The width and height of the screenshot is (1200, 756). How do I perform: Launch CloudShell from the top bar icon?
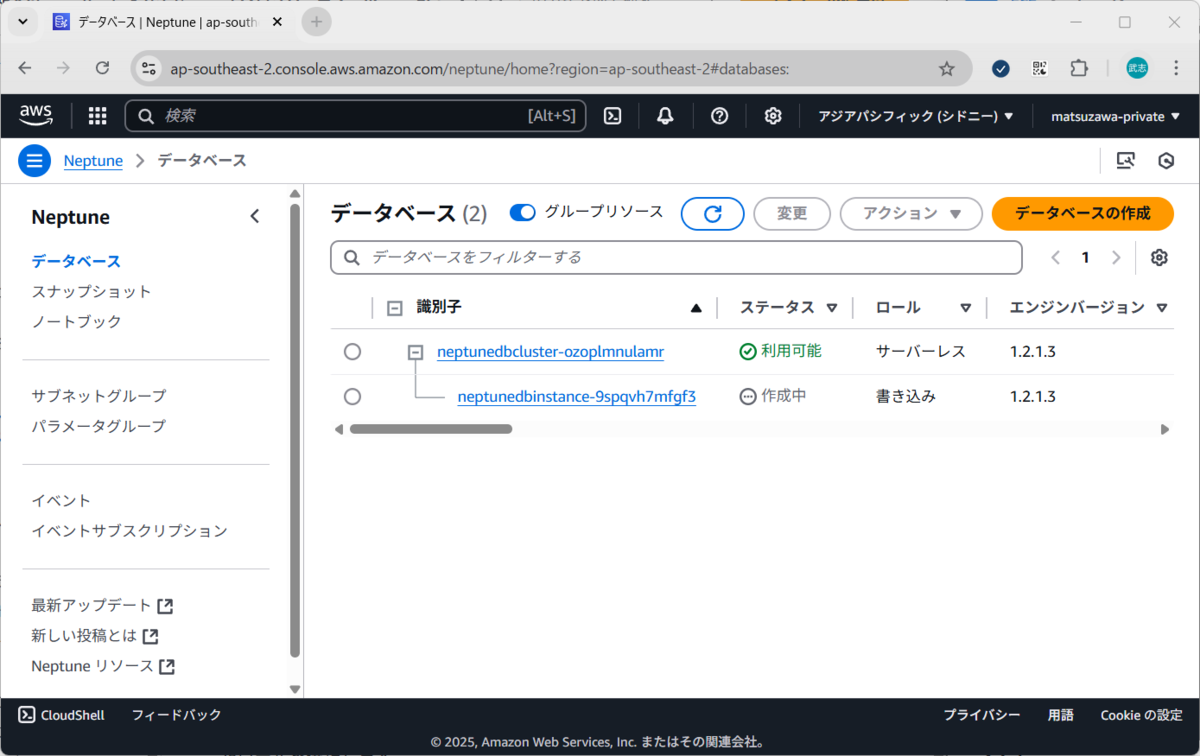613,116
